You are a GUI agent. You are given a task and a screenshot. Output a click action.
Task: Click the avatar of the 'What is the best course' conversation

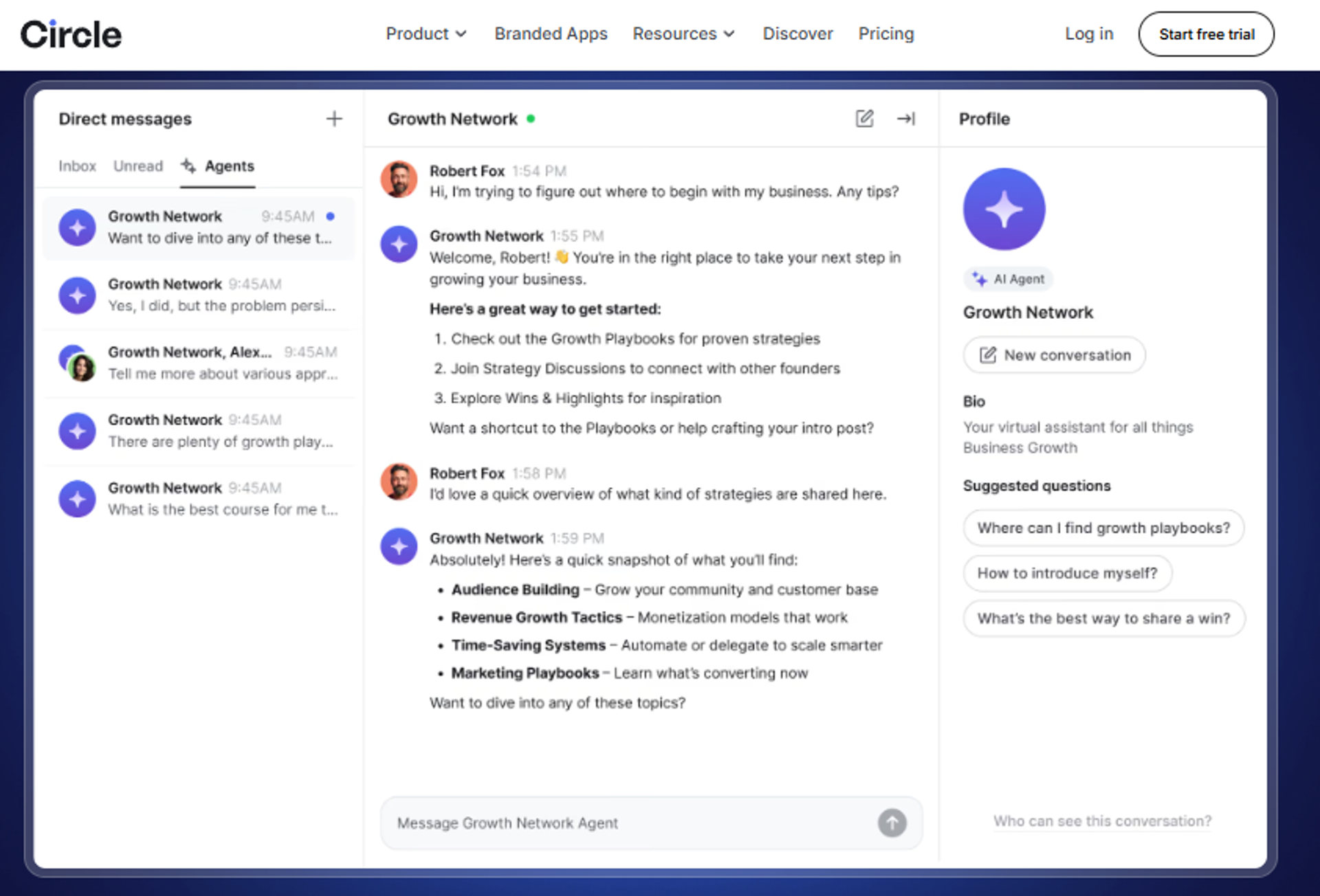(x=77, y=499)
